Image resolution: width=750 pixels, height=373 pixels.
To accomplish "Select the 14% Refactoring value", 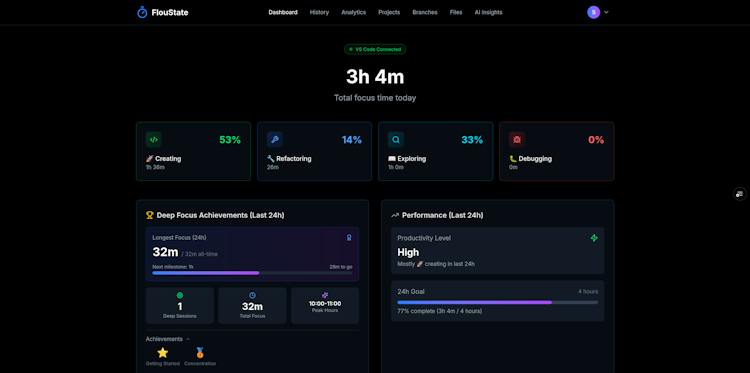I will (352, 140).
